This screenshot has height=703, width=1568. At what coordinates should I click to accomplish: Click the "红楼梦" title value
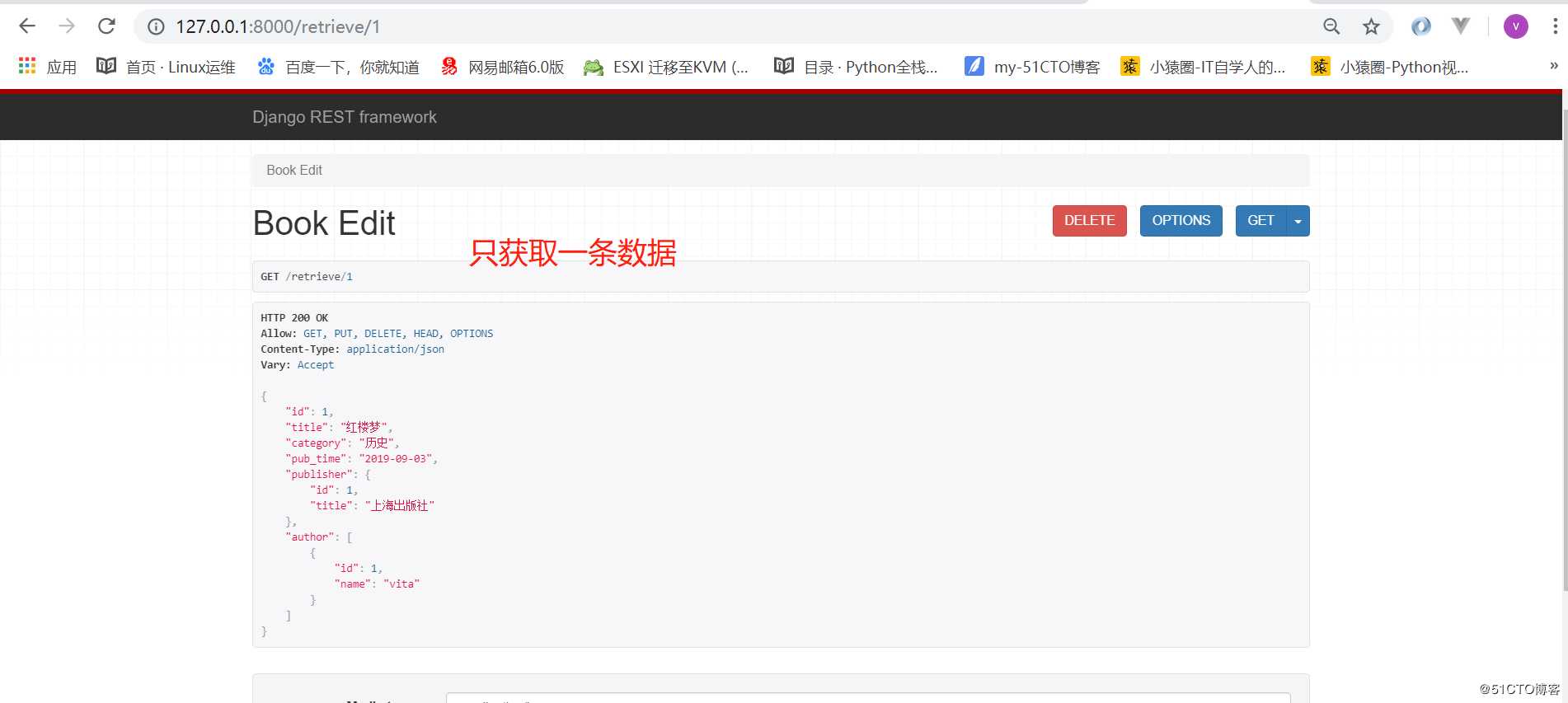tap(364, 427)
